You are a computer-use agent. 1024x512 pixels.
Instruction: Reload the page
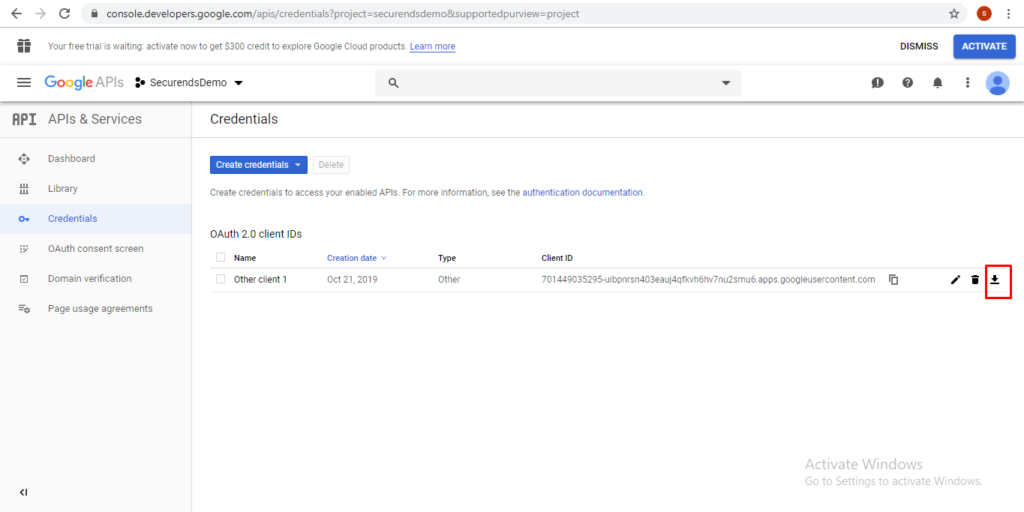[65, 13]
